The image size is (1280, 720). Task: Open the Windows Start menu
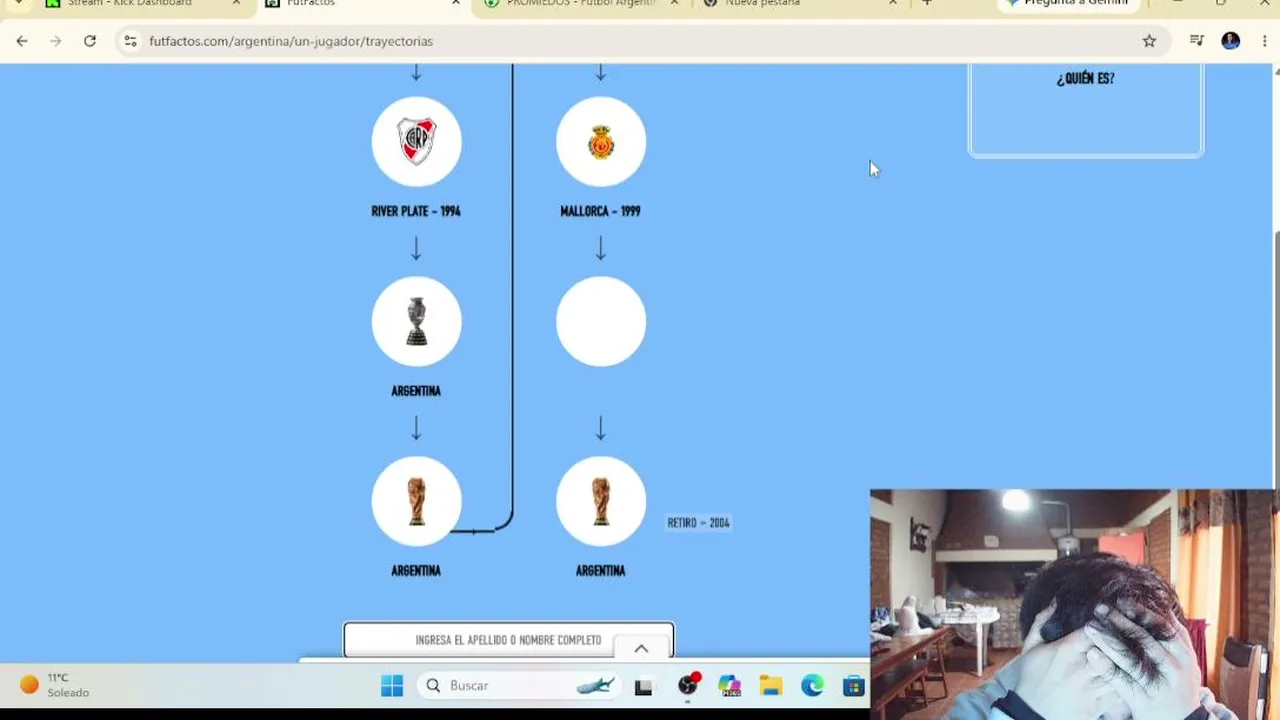(x=392, y=685)
